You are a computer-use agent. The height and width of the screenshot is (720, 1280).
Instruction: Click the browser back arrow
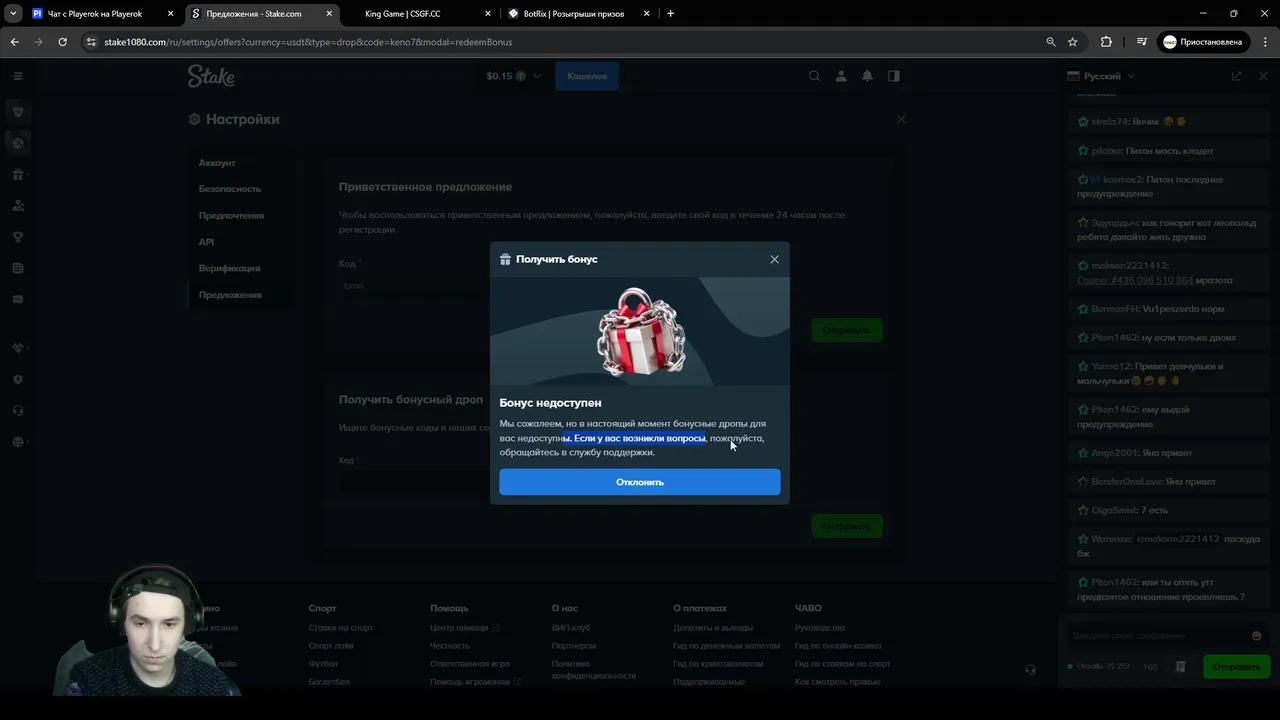14,42
